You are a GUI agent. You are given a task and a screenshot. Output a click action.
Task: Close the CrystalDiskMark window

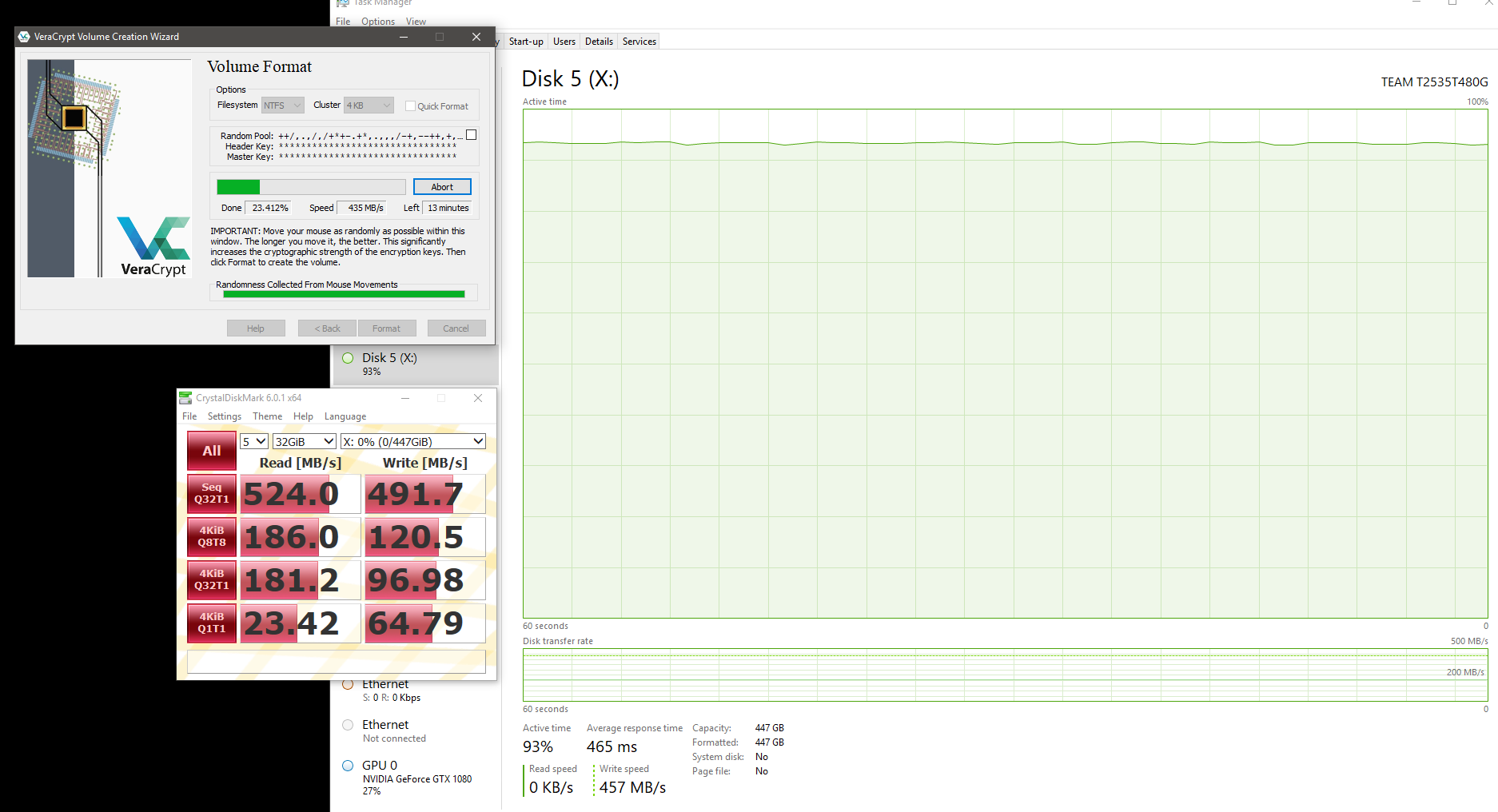pyautogui.click(x=478, y=398)
